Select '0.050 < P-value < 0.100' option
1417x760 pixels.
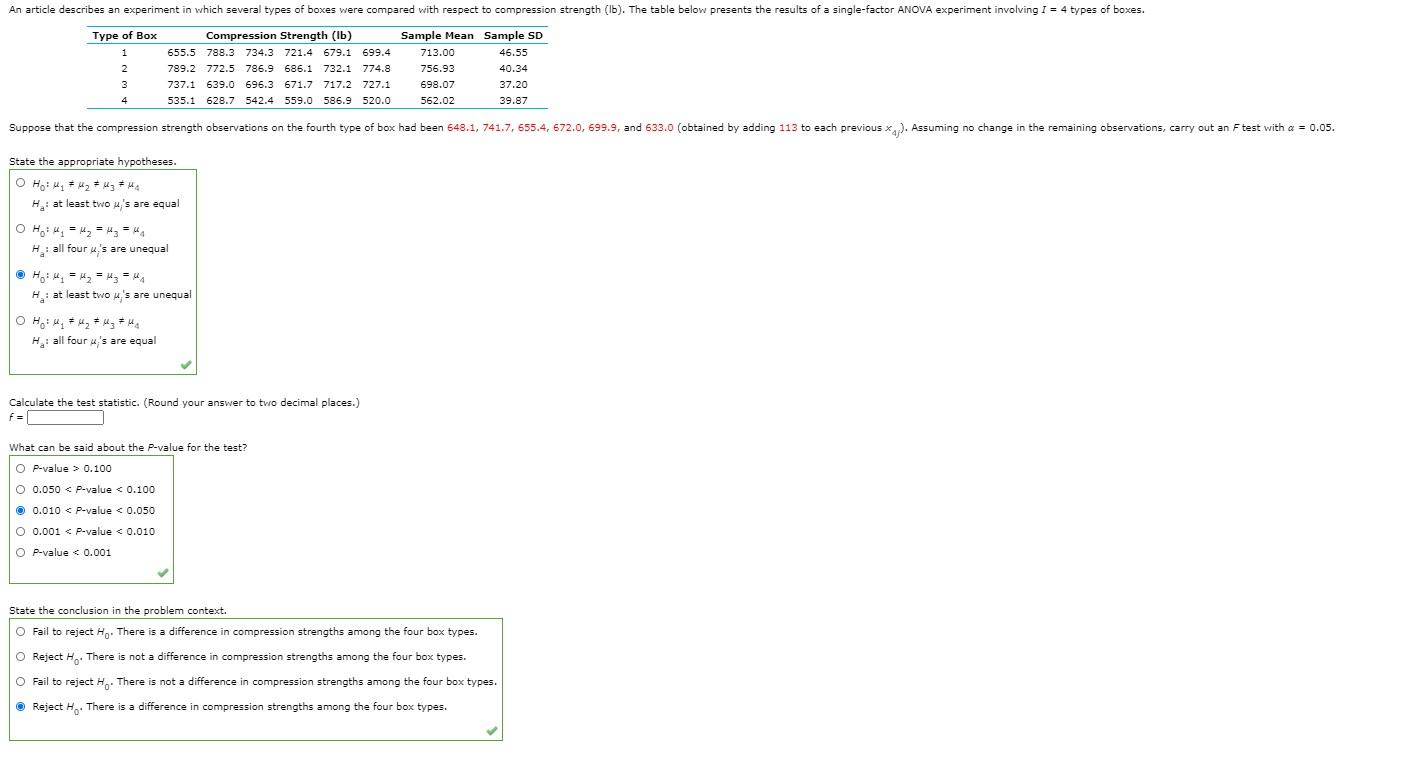tap(21, 489)
